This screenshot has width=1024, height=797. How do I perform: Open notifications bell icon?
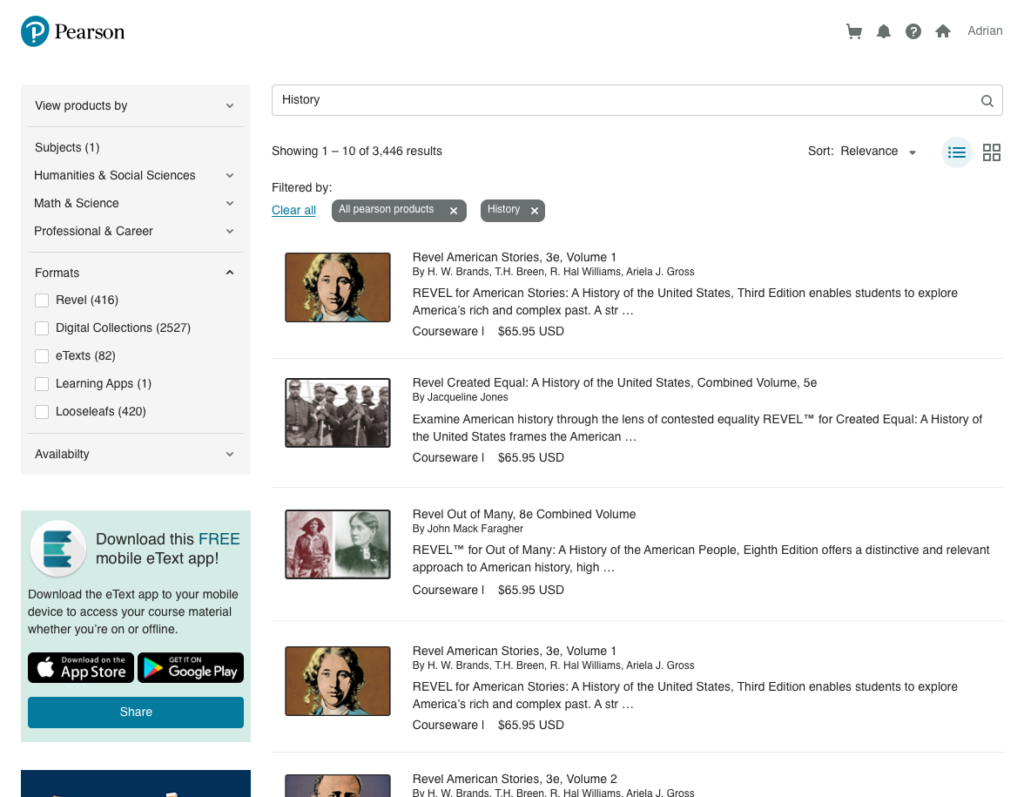coord(884,31)
